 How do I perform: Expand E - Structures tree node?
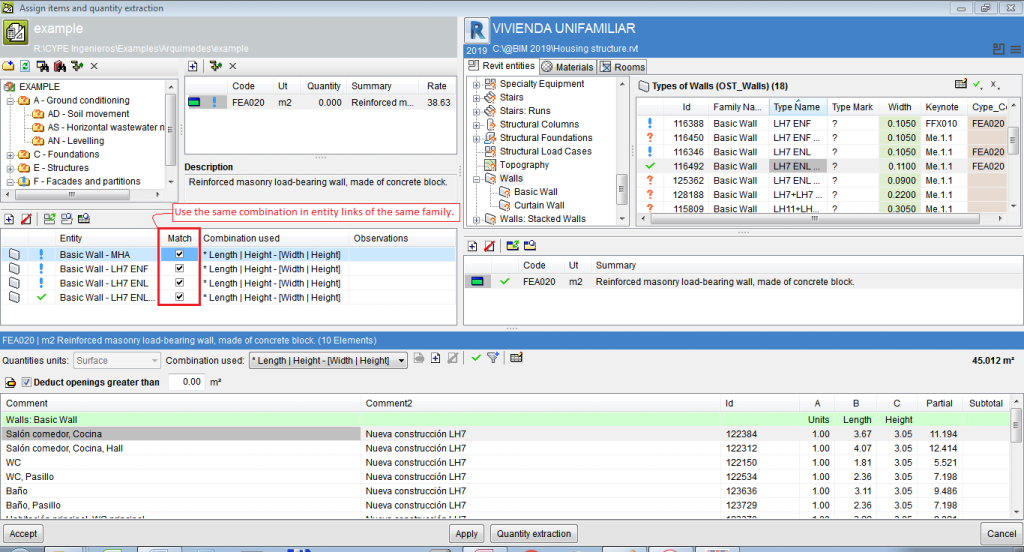pos(10,168)
